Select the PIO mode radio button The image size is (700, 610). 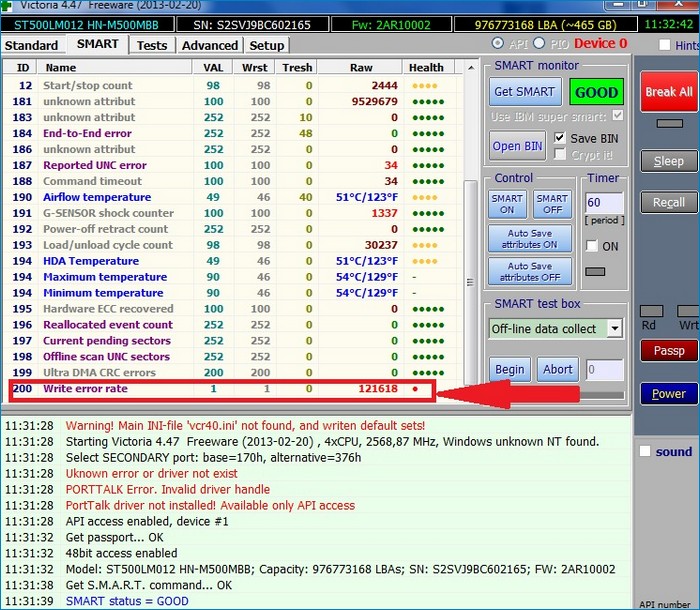540,44
